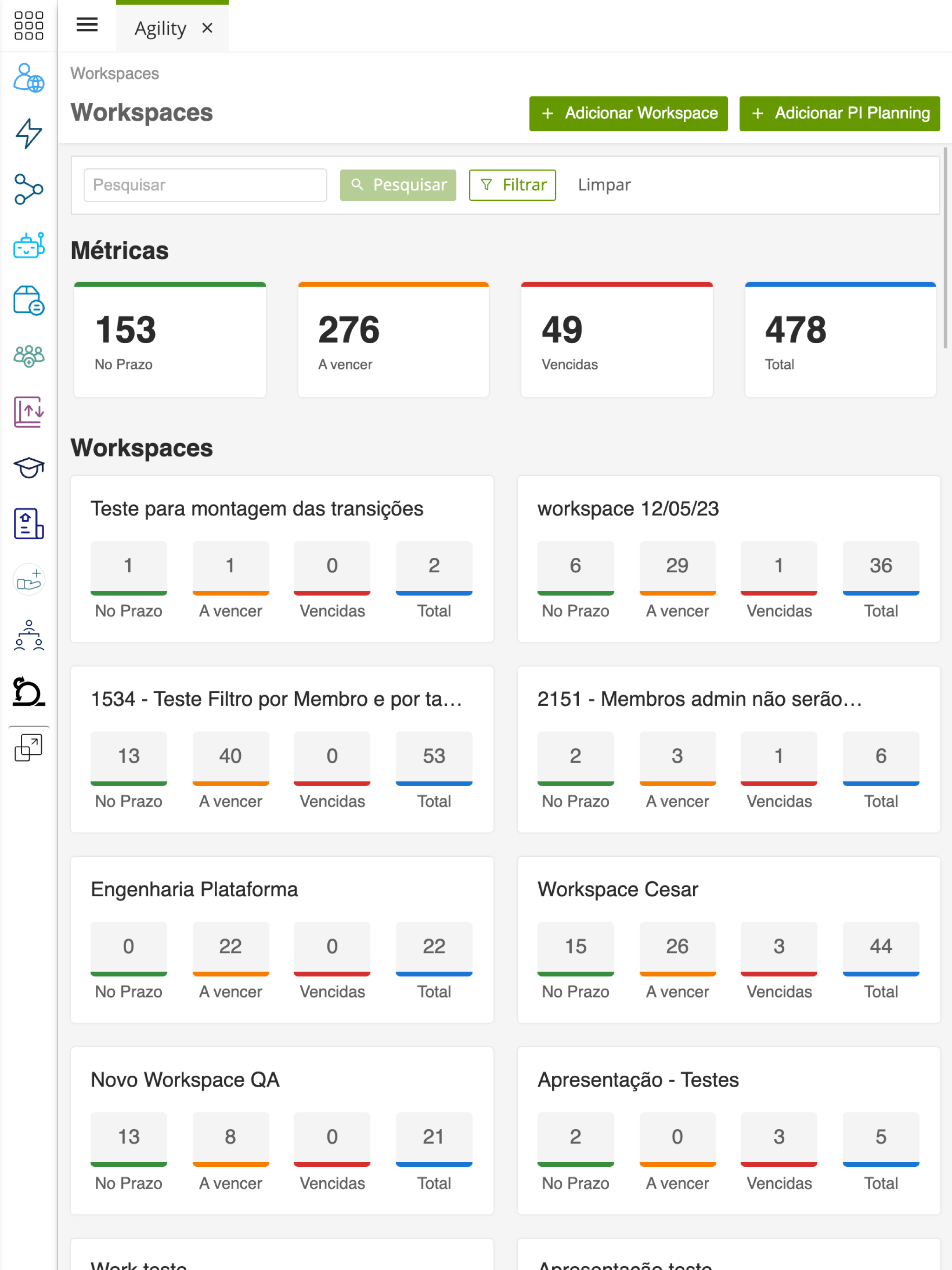Open the document badge sidebar icon
This screenshot has width=952, height=1270.
coord(29,523)
